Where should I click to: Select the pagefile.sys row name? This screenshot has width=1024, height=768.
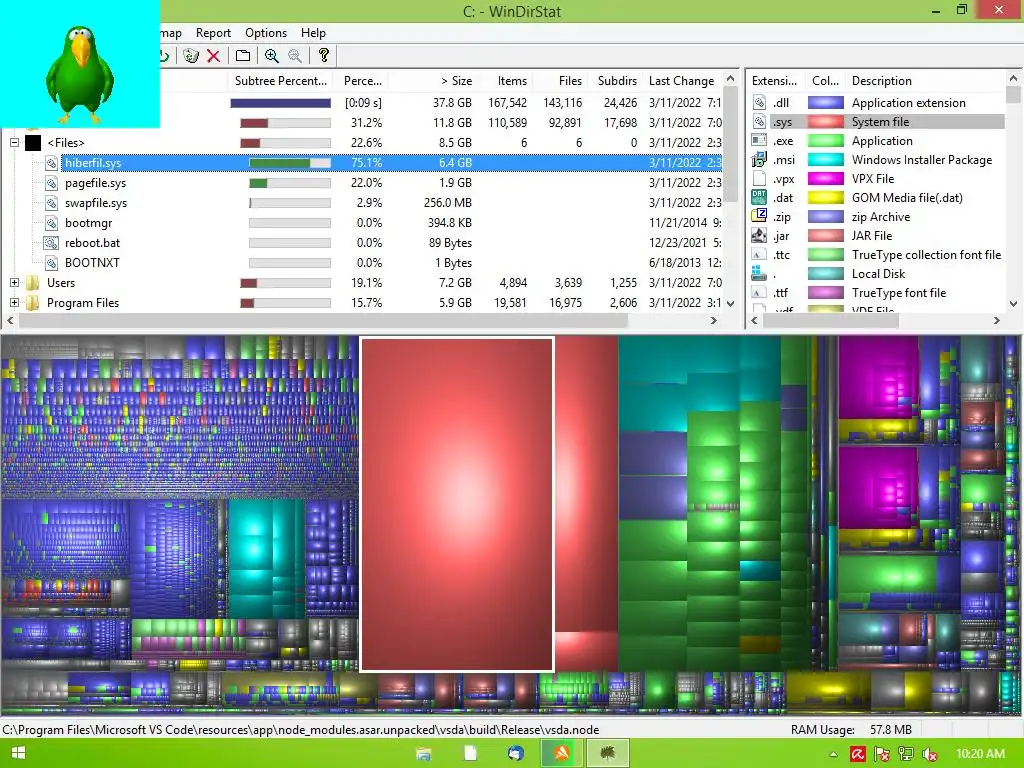[95, 183]
